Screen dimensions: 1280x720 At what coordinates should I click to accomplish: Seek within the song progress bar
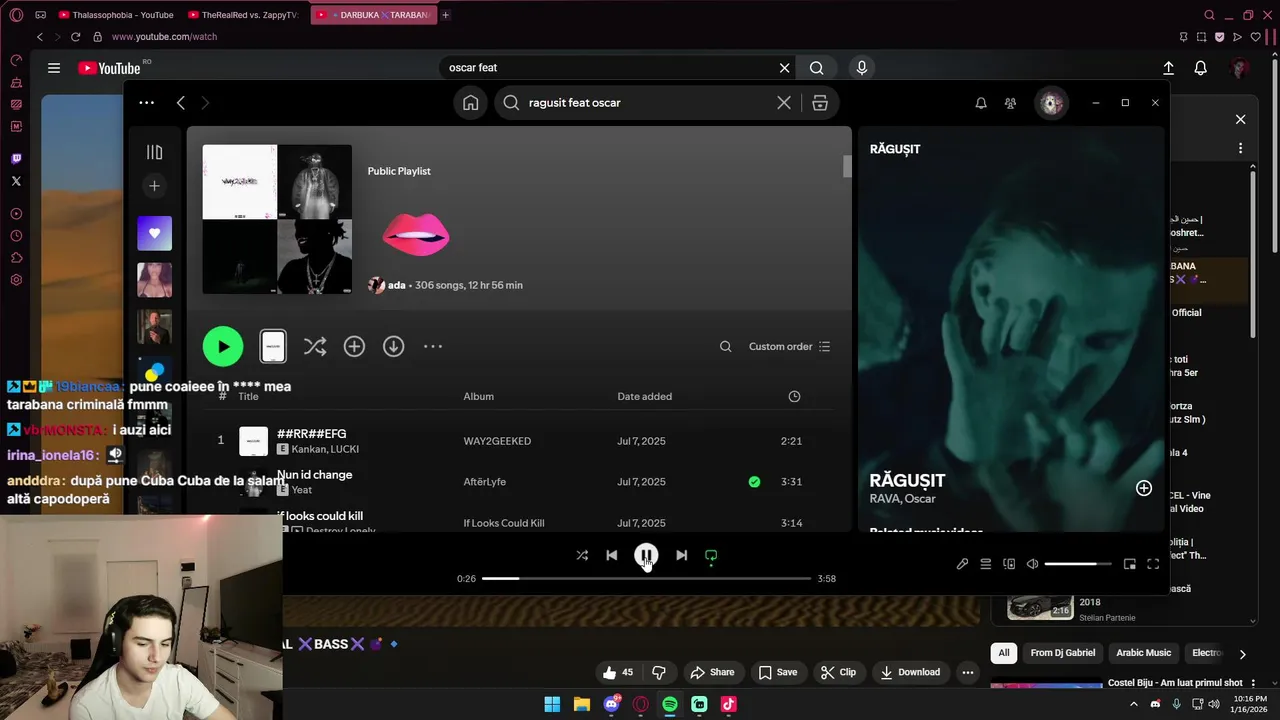(646, 578)
